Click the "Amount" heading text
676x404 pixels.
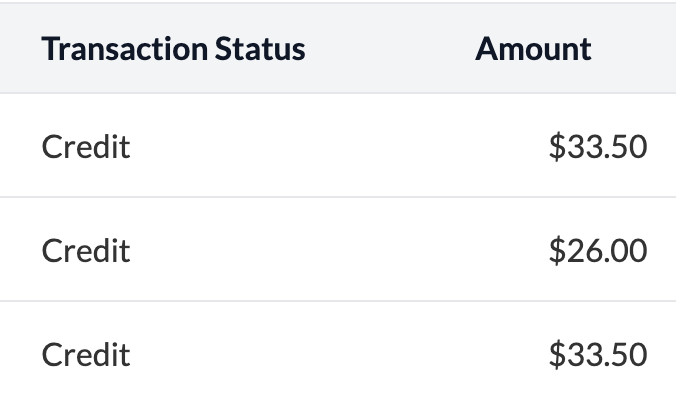(533, 48)
